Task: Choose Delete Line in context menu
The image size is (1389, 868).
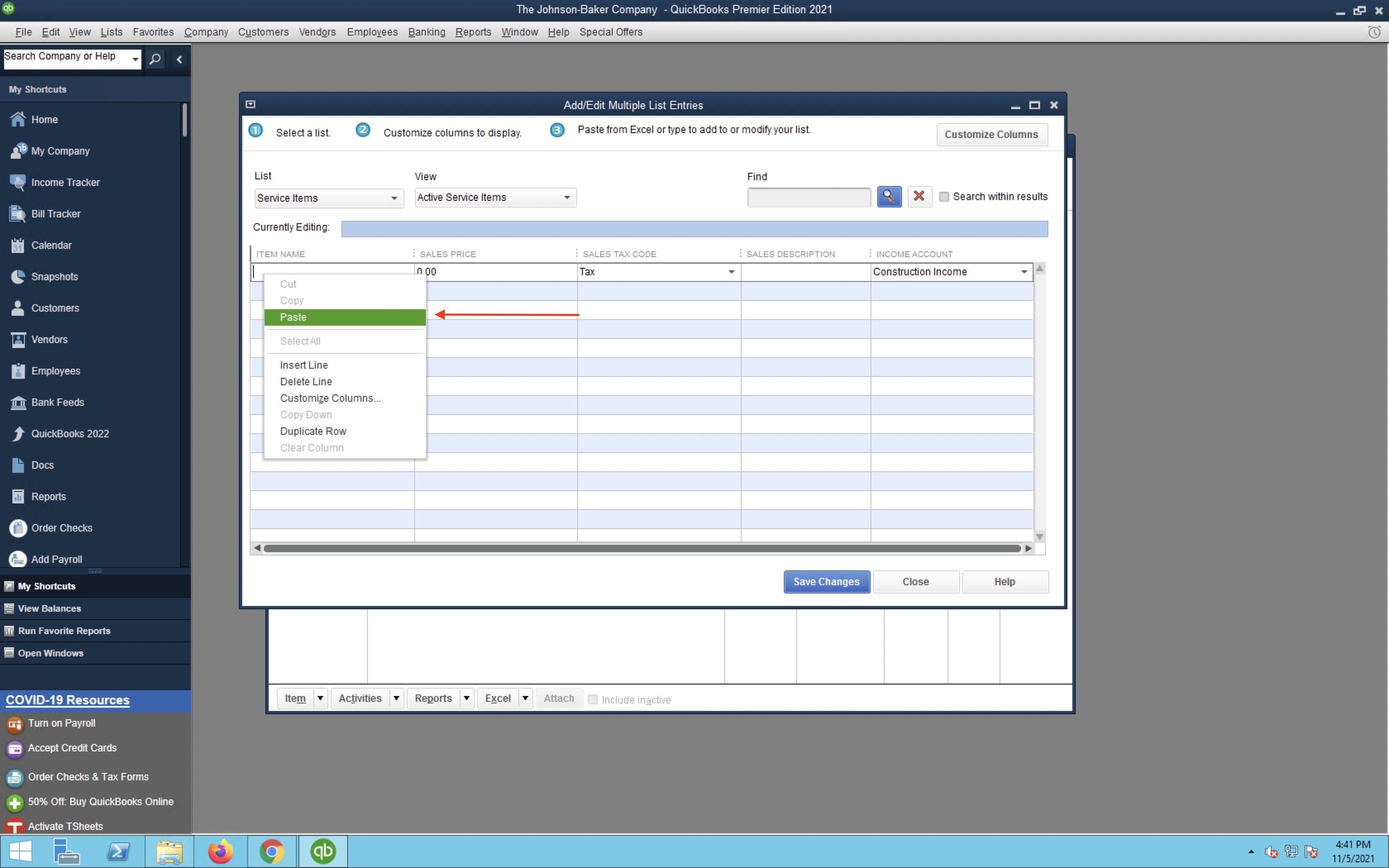Action: click(345, 382)
